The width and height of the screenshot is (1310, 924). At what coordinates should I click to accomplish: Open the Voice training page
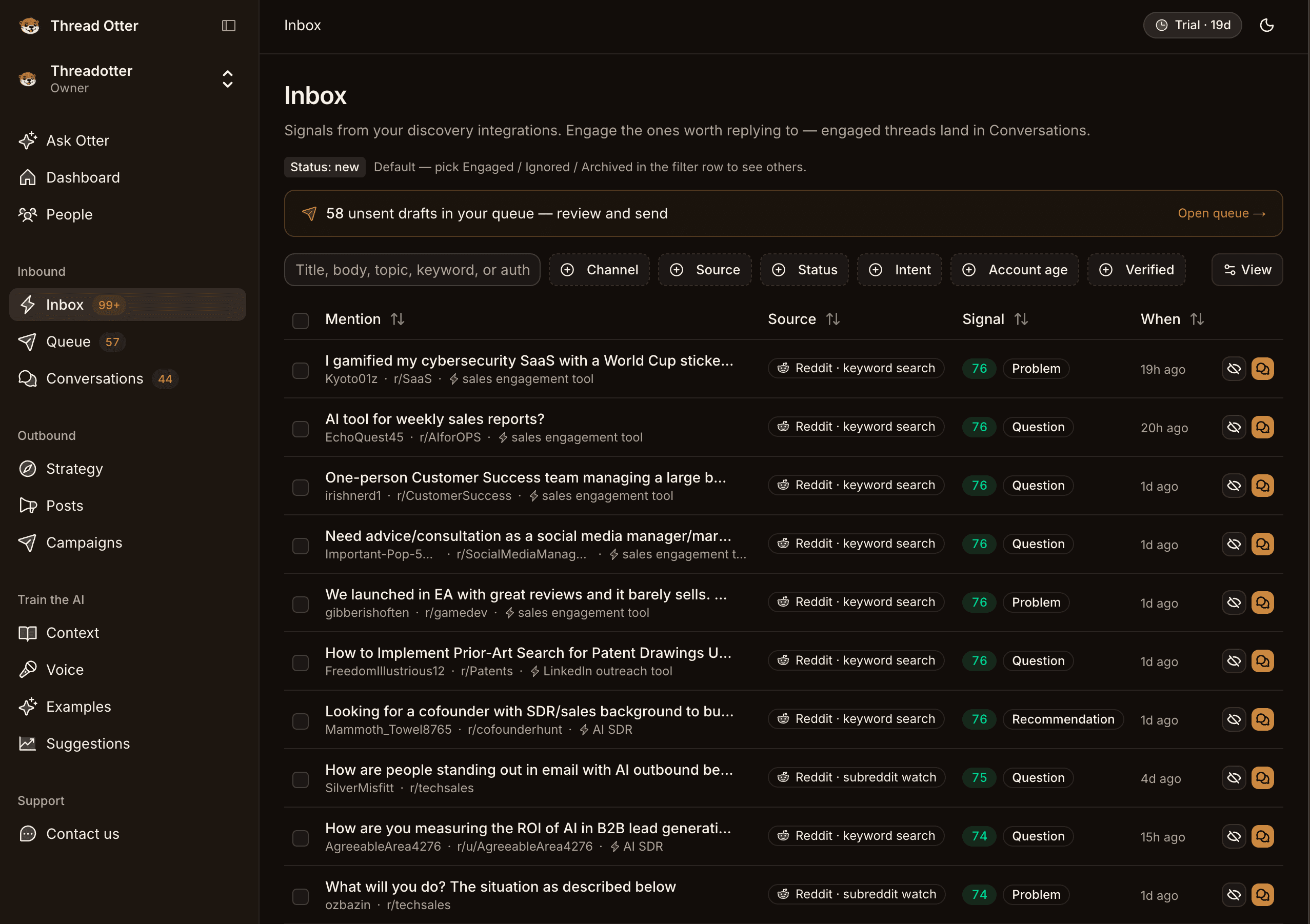tap(128, 670)
